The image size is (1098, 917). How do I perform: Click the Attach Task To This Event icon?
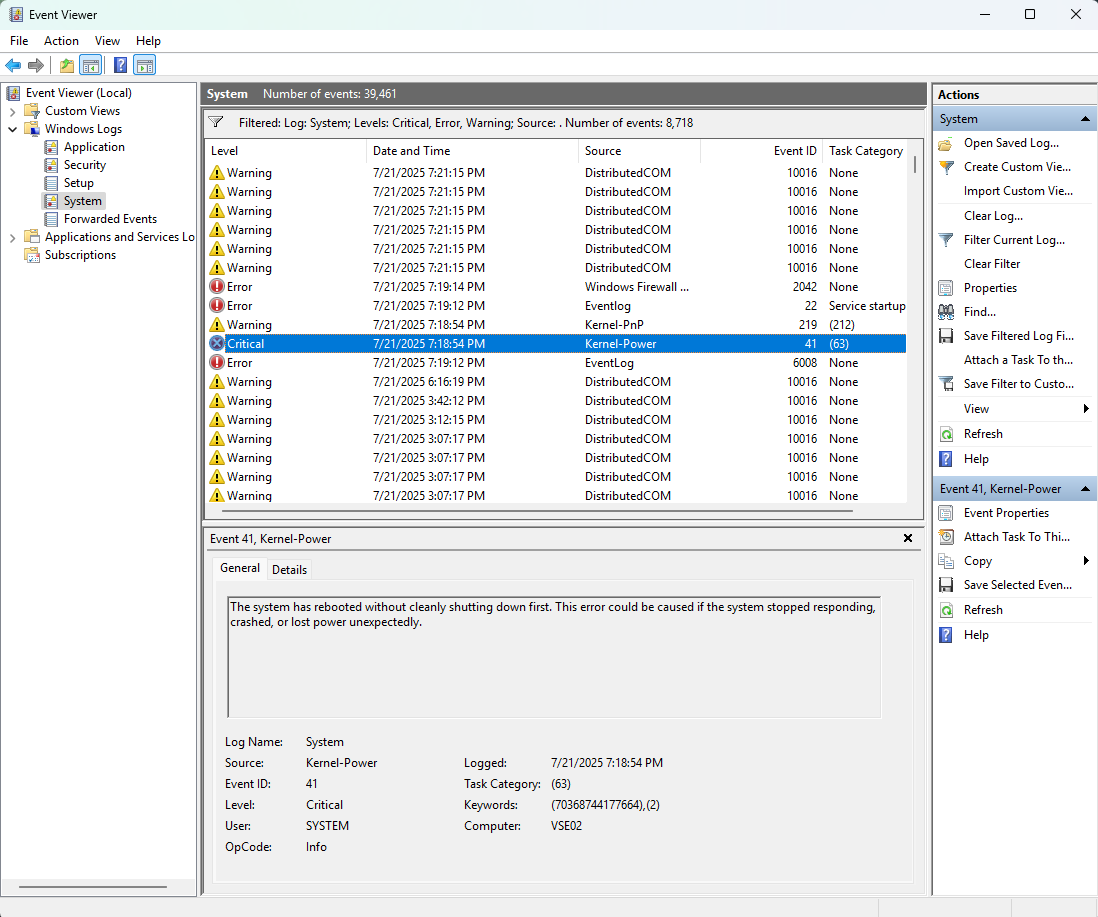(x=946, y=537)
